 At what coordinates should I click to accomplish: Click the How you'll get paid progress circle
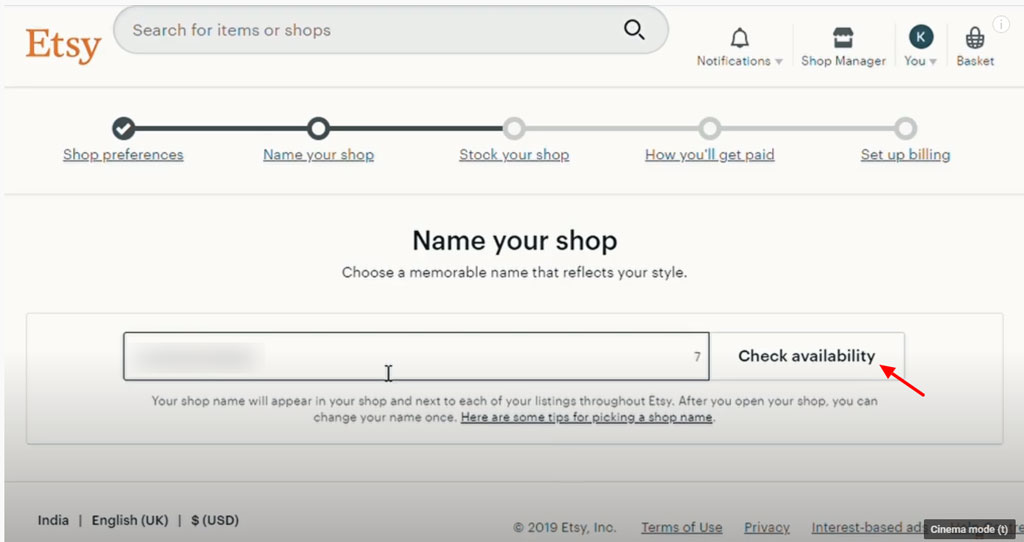710,128
